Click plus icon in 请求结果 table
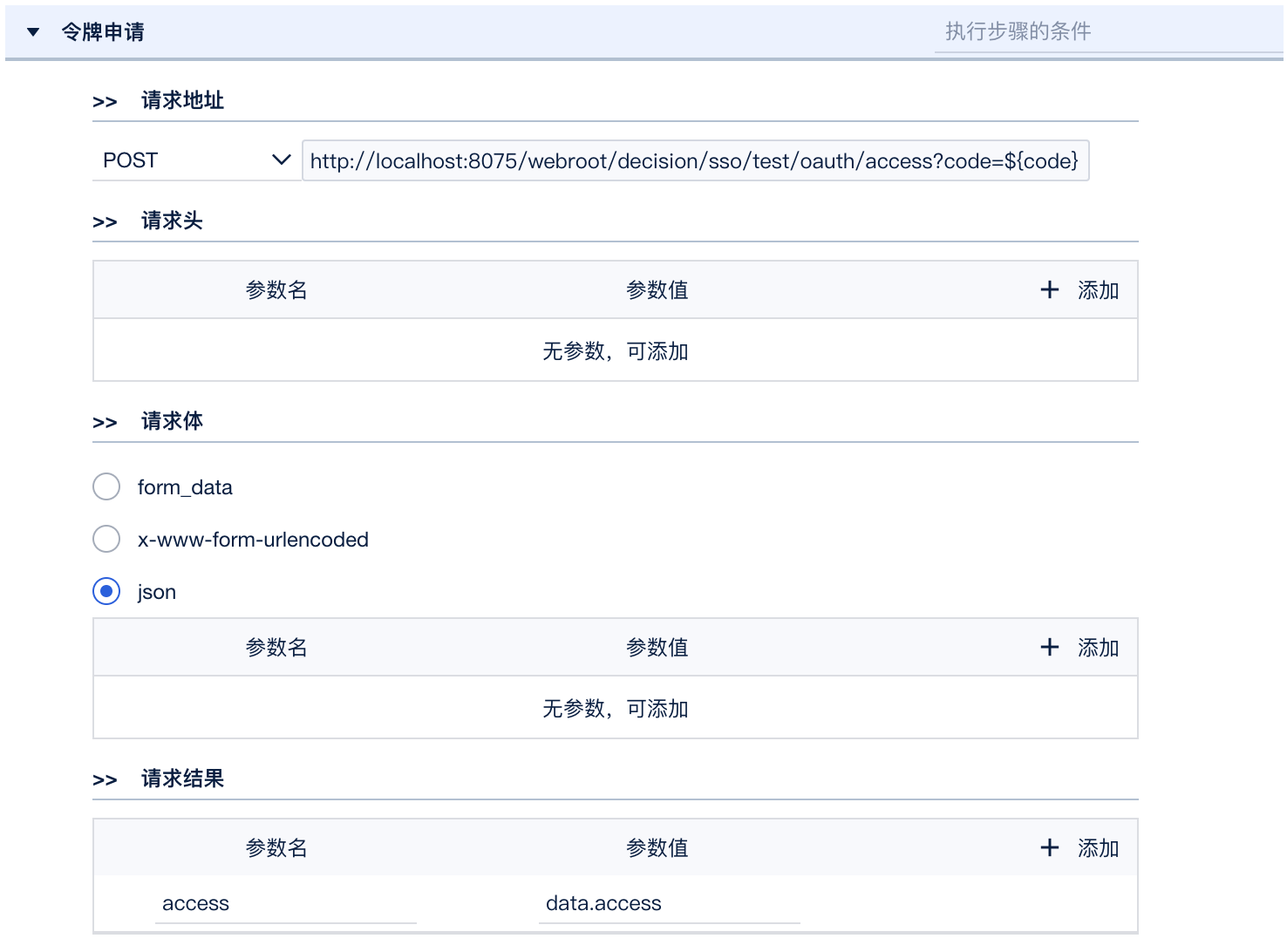 pyautogui.click(x=1050, y=847)
